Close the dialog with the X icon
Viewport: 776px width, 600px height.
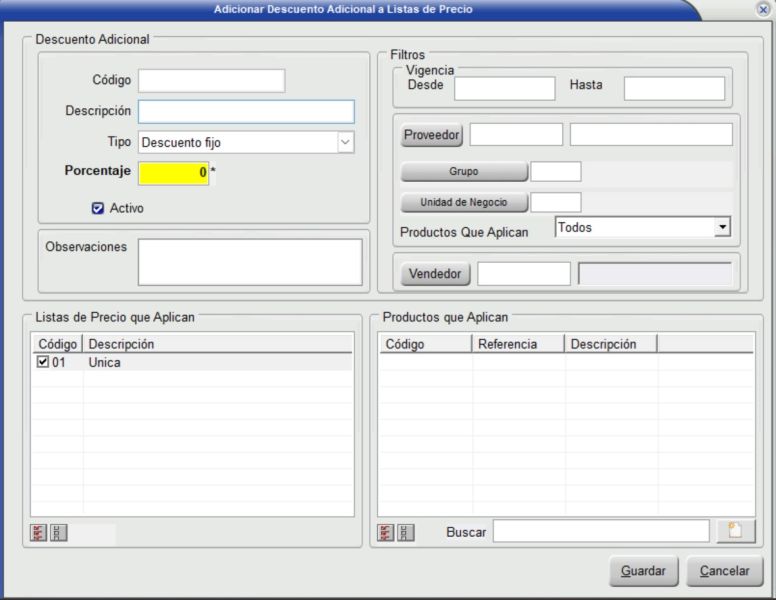(763, 9)
